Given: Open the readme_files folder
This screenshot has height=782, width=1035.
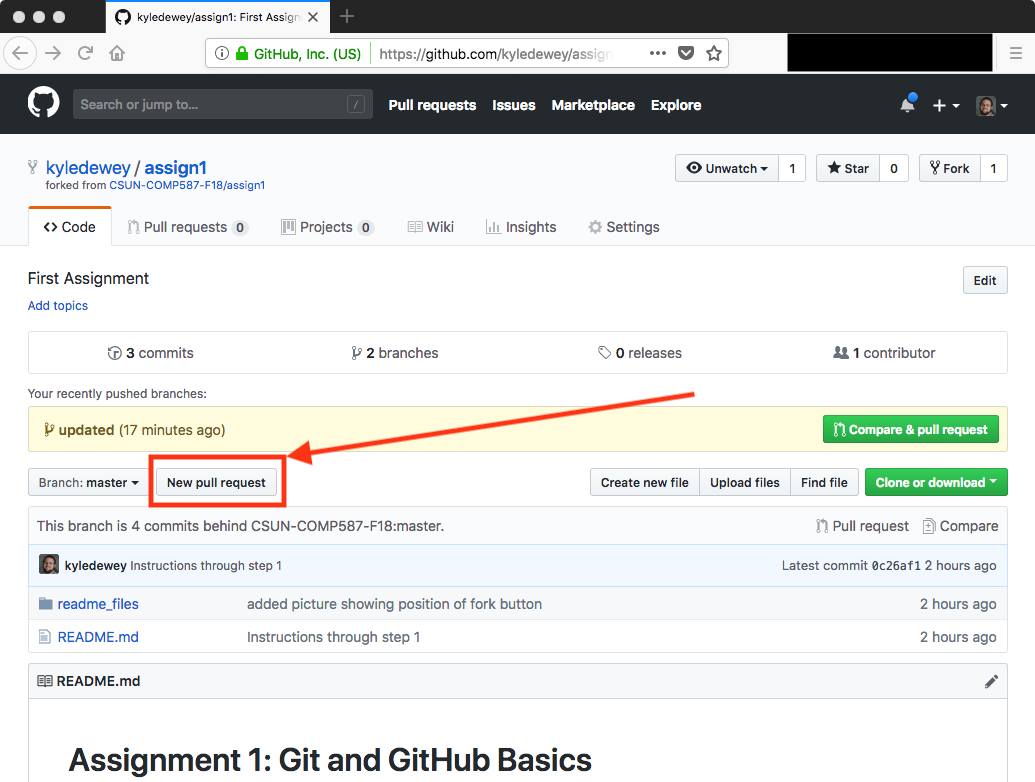Looking at the screenshot, I should click(98, 604).
